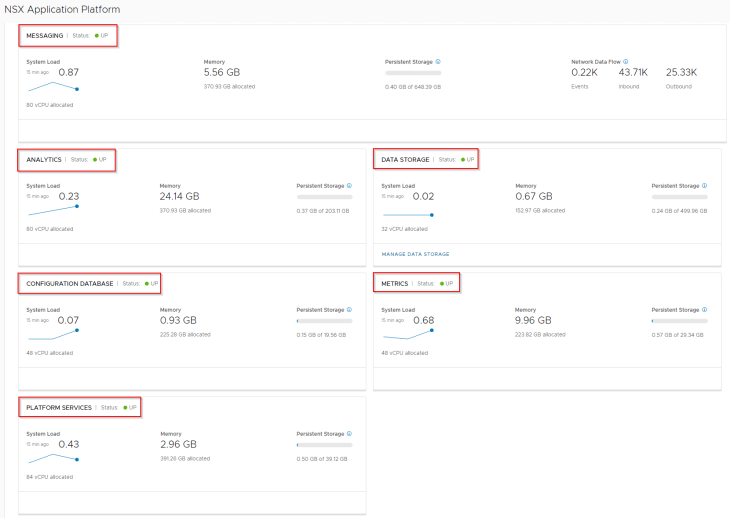The height and width of the screenshot is (518, 730).
Task: Click the Metrics persistent storage usage bar
Action: [680, 321]
